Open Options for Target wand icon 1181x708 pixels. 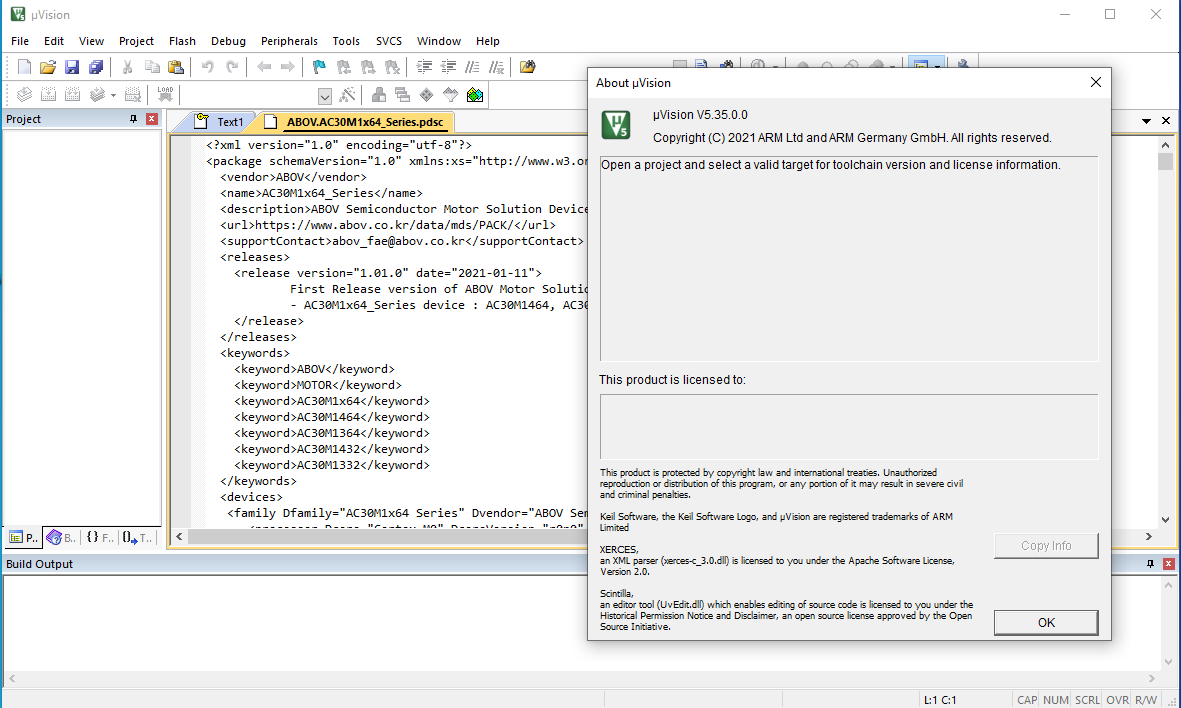pyautogui.click(x=347, y=95)
